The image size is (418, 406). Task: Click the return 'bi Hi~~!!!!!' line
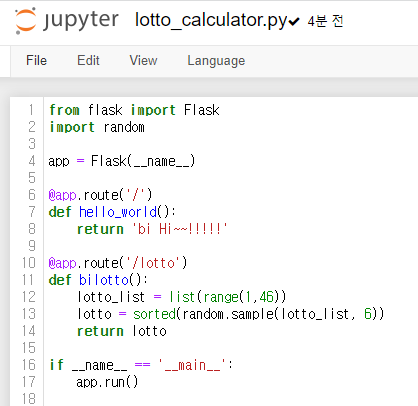152,229
